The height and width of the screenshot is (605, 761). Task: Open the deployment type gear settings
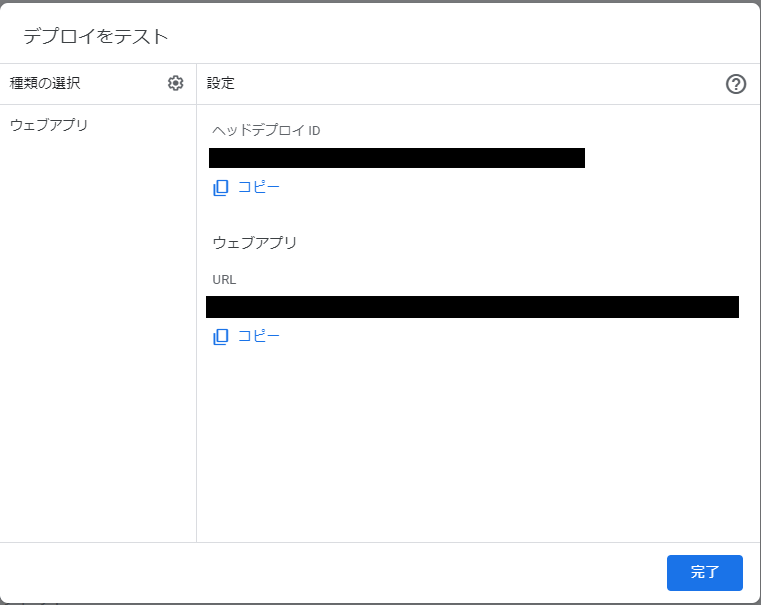(x=176, y=83)
